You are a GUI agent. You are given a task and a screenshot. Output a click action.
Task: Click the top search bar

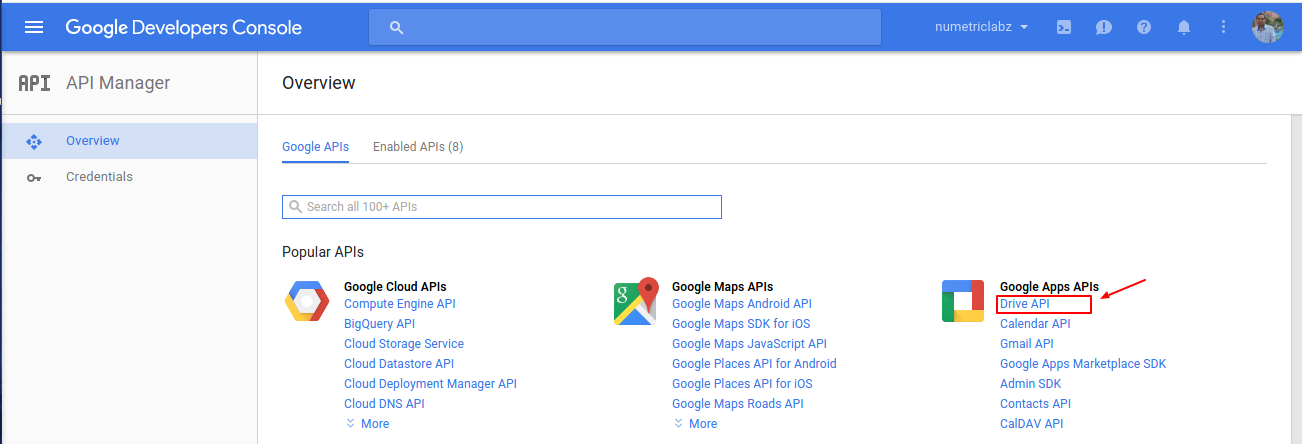pyautogui.click(x=625, y=27)
